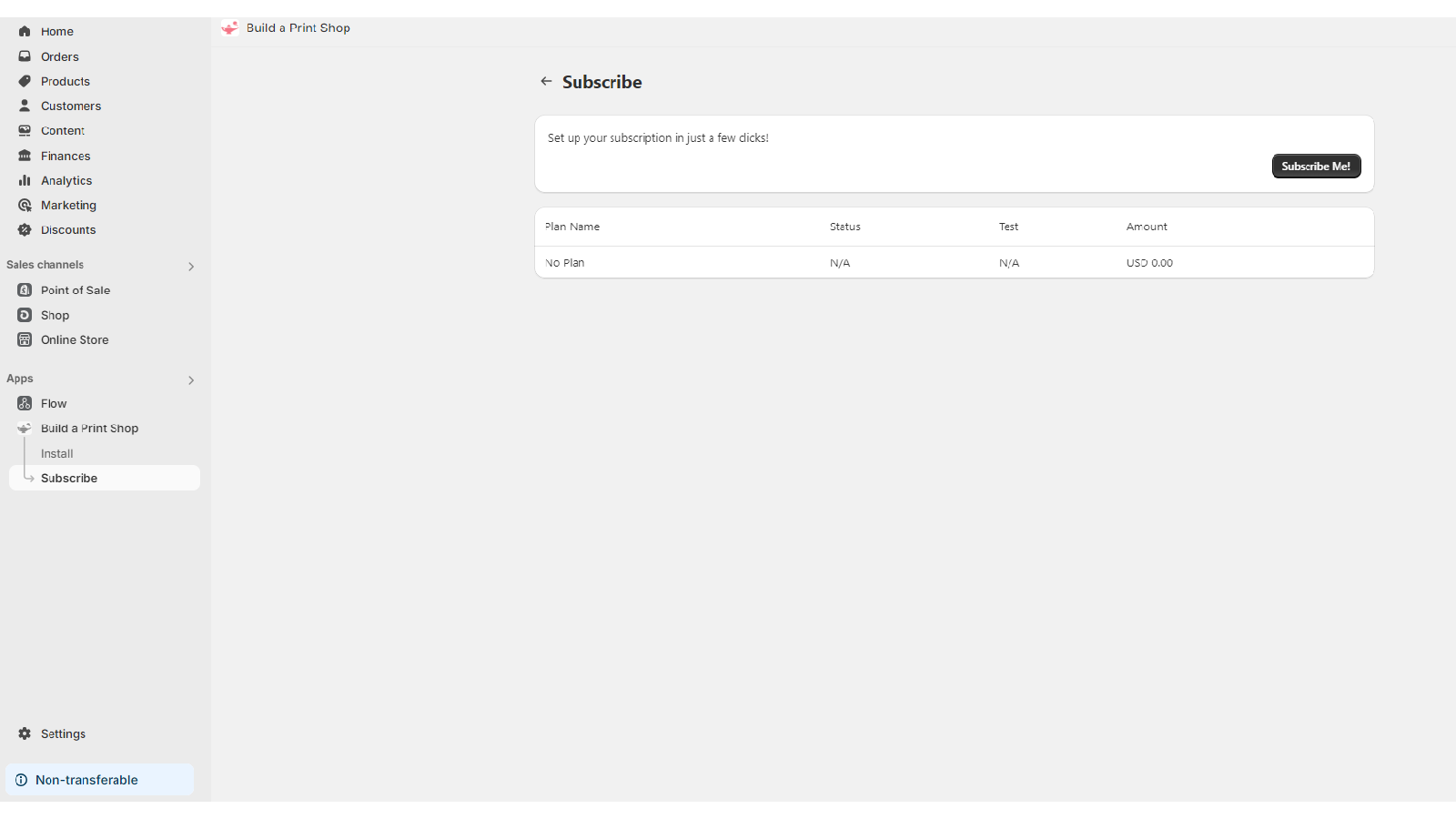Viewport: 1456px width, 819px height.
Task: Open the Products section
Action: 65,81
